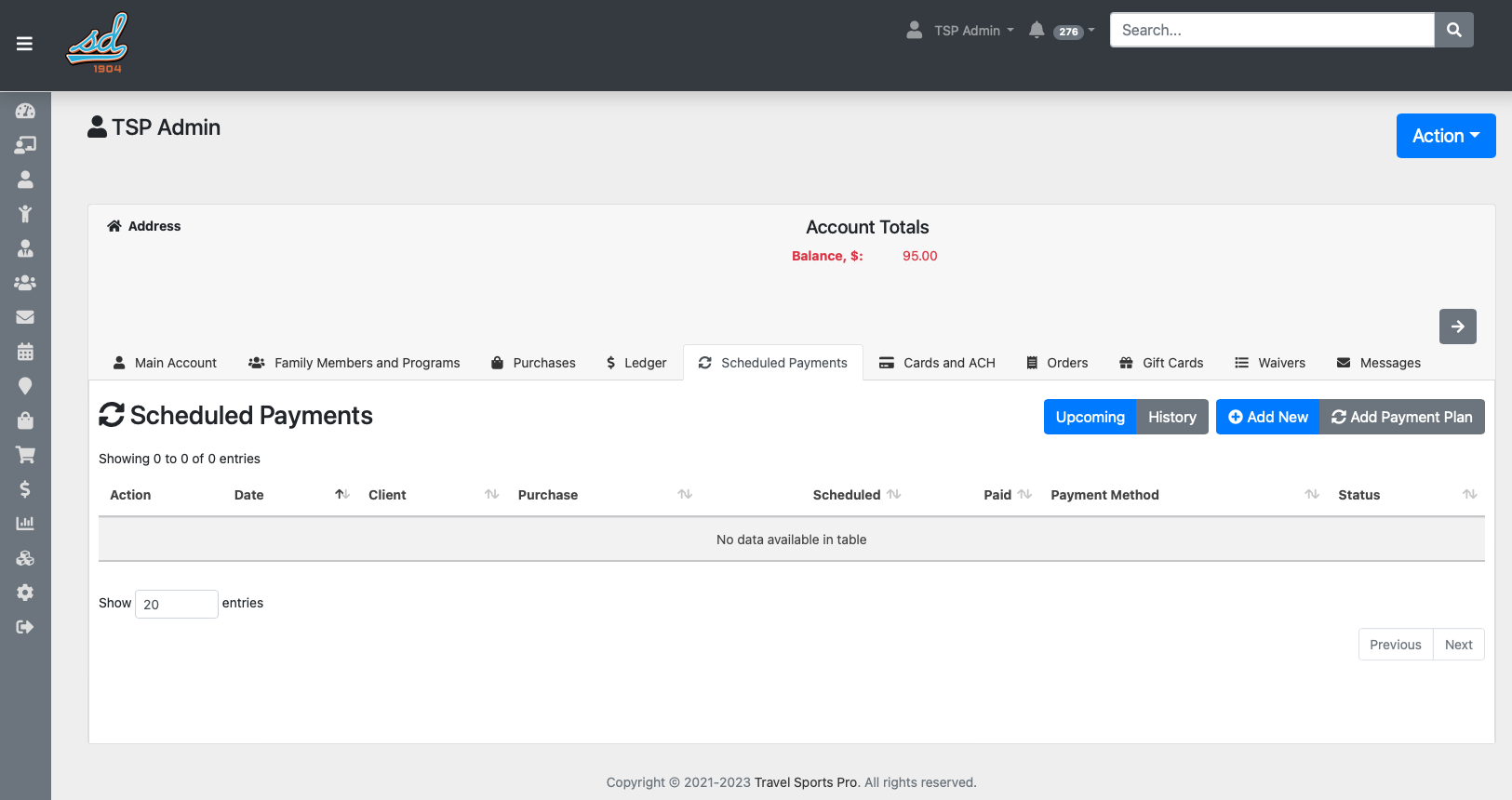This screenshot has height=800, width=1512.
Task: Open the calendar sidebar icon
Action: click(x=25, y=352)
